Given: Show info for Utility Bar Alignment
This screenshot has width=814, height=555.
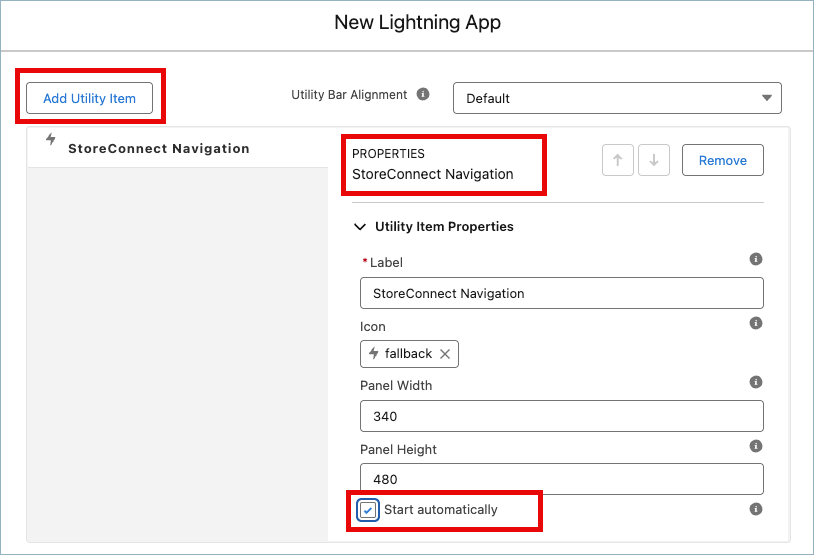Looking at the screenshot, I should (423, 94).
